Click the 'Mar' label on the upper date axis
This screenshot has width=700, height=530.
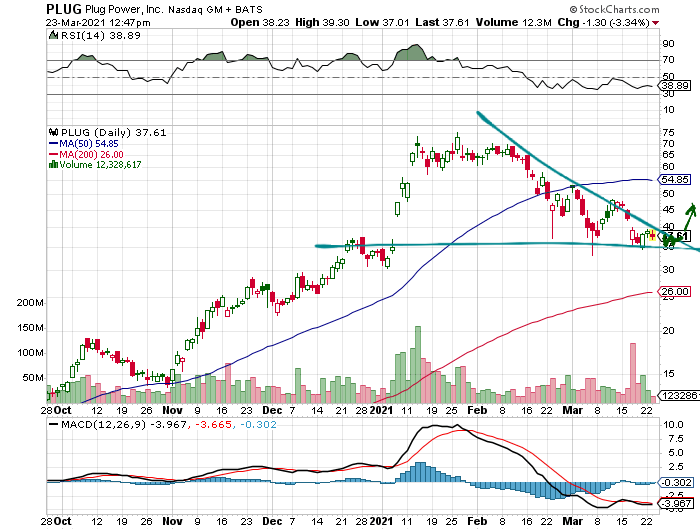coord(572,410)
